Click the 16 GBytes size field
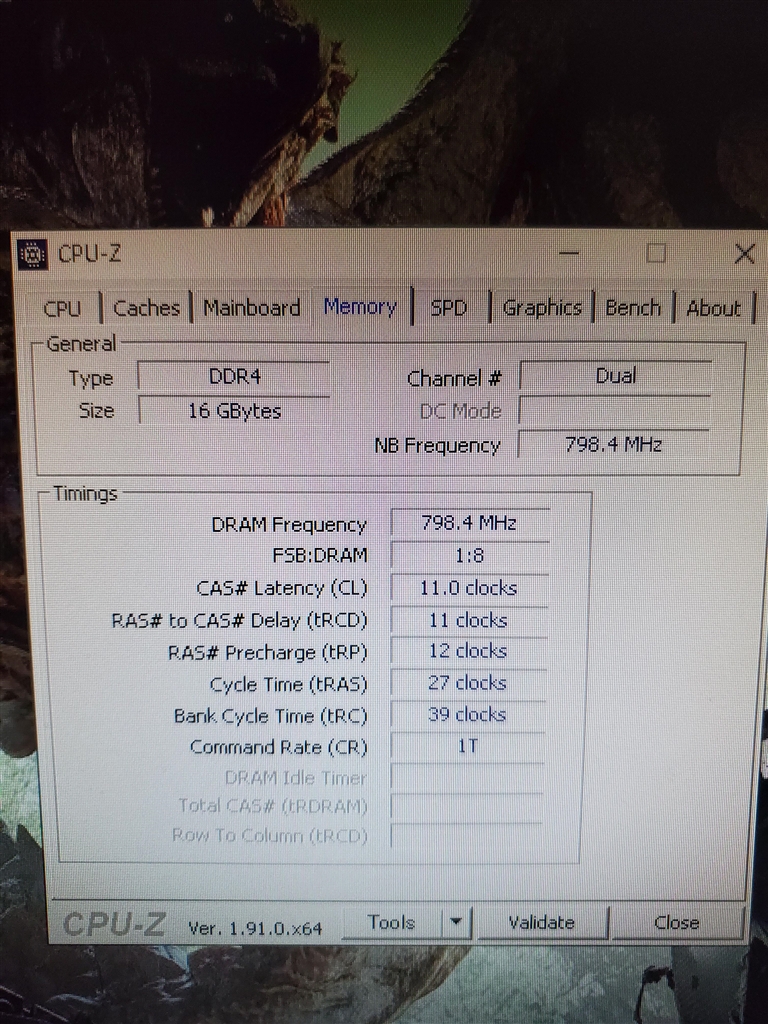Viewport: 768px width, 1024px height. coord(234,411)
